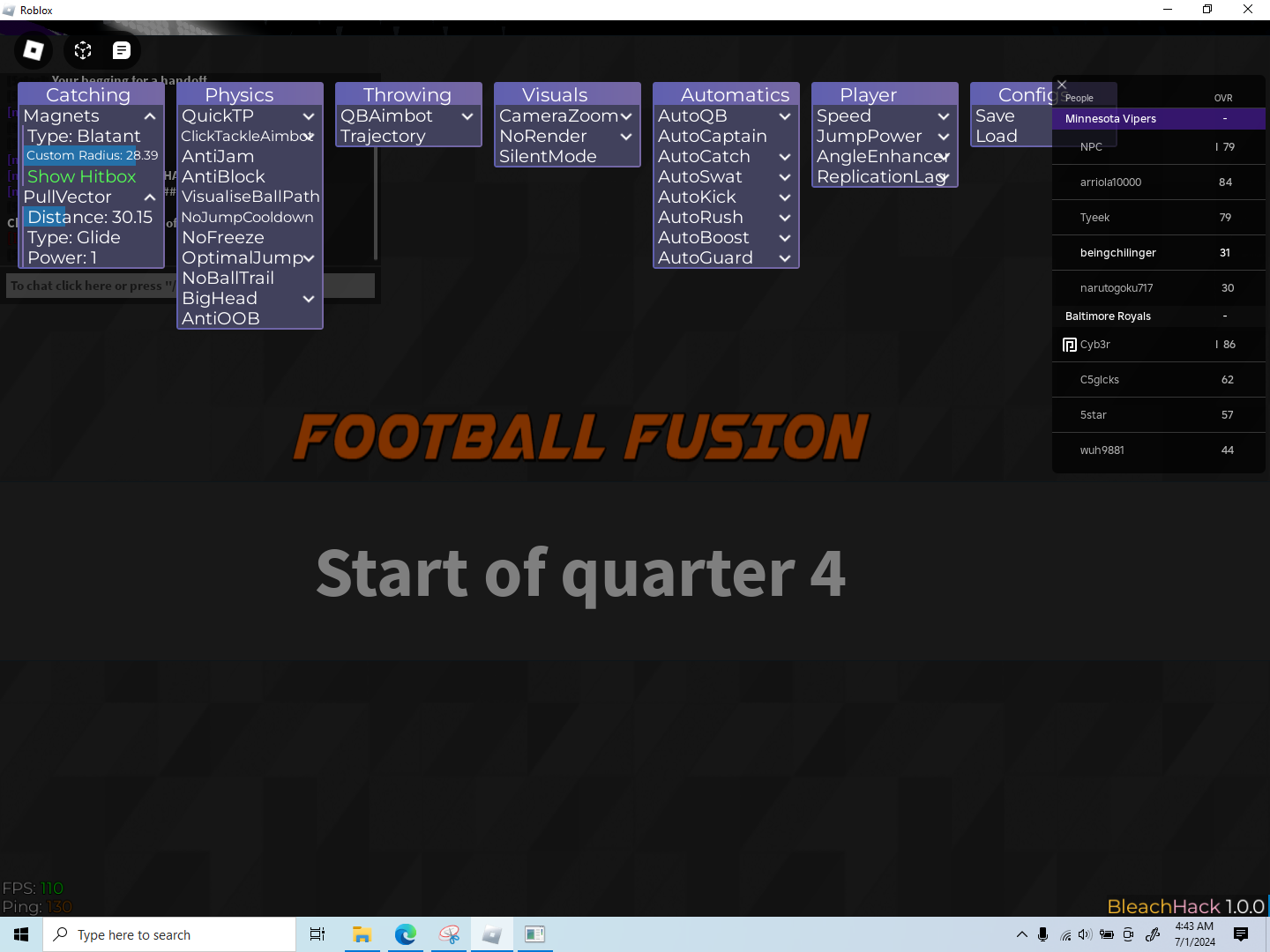Open Microsoft Edge from the taskbar
Screen dimensions: 1270x952
point(406,934)
